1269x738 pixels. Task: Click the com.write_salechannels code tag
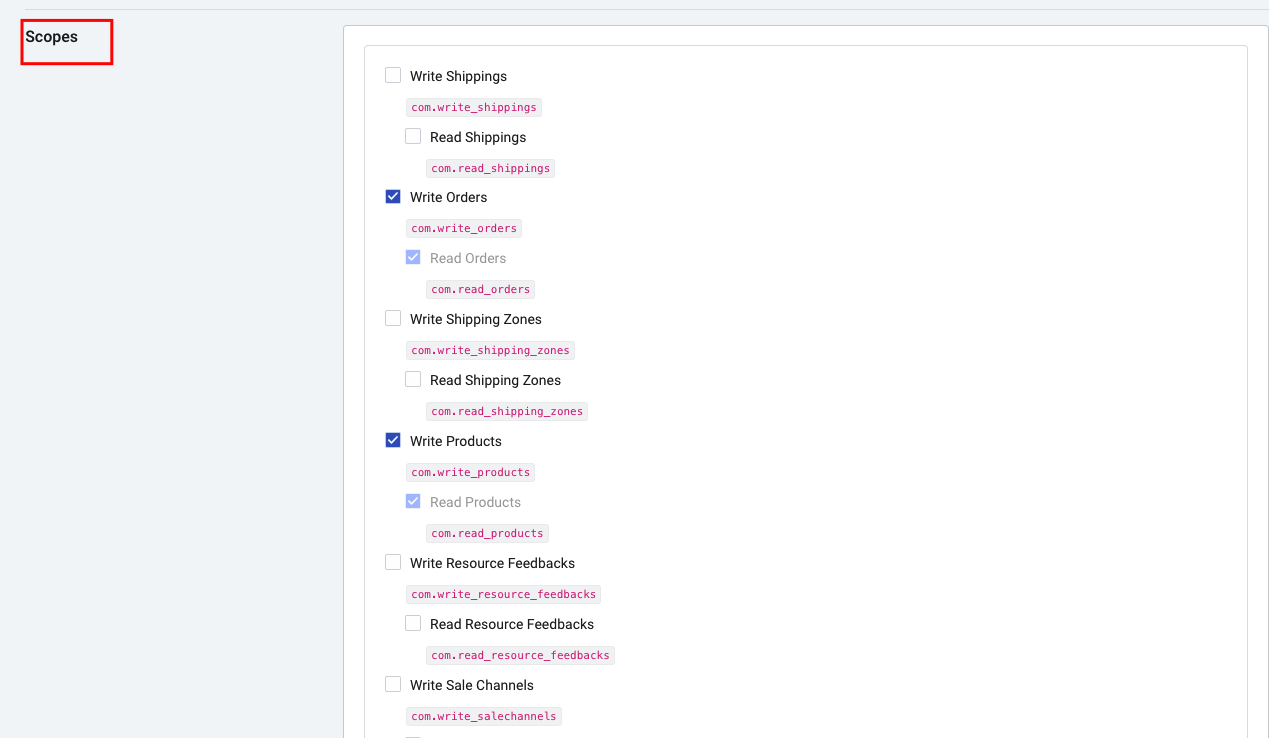(x=484, y=716)
